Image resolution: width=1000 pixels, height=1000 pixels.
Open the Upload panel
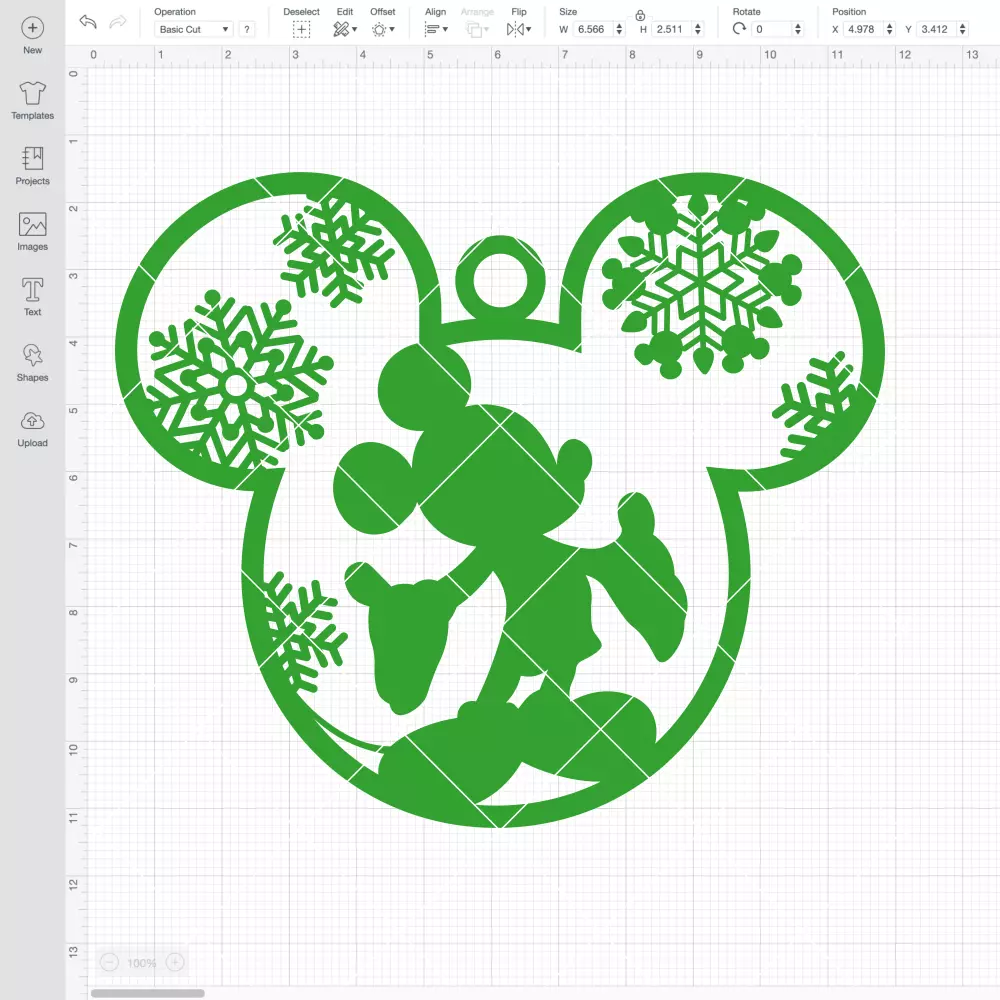click(x=33, y=429)
